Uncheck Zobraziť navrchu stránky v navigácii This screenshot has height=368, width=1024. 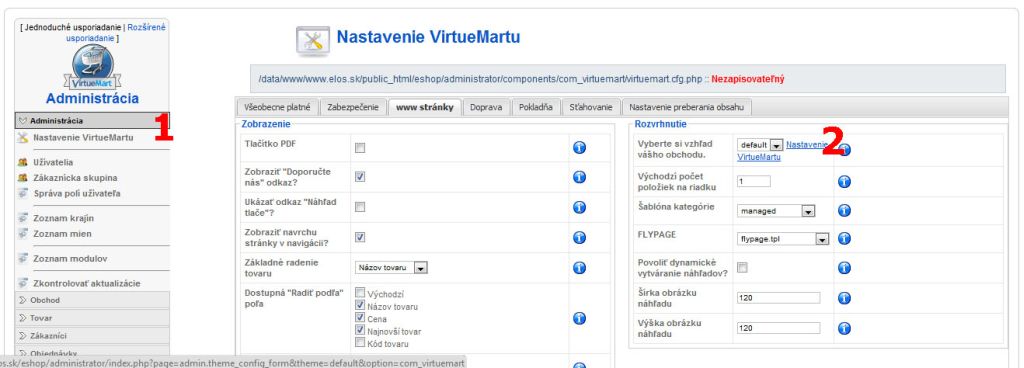(x=360, y=237)
